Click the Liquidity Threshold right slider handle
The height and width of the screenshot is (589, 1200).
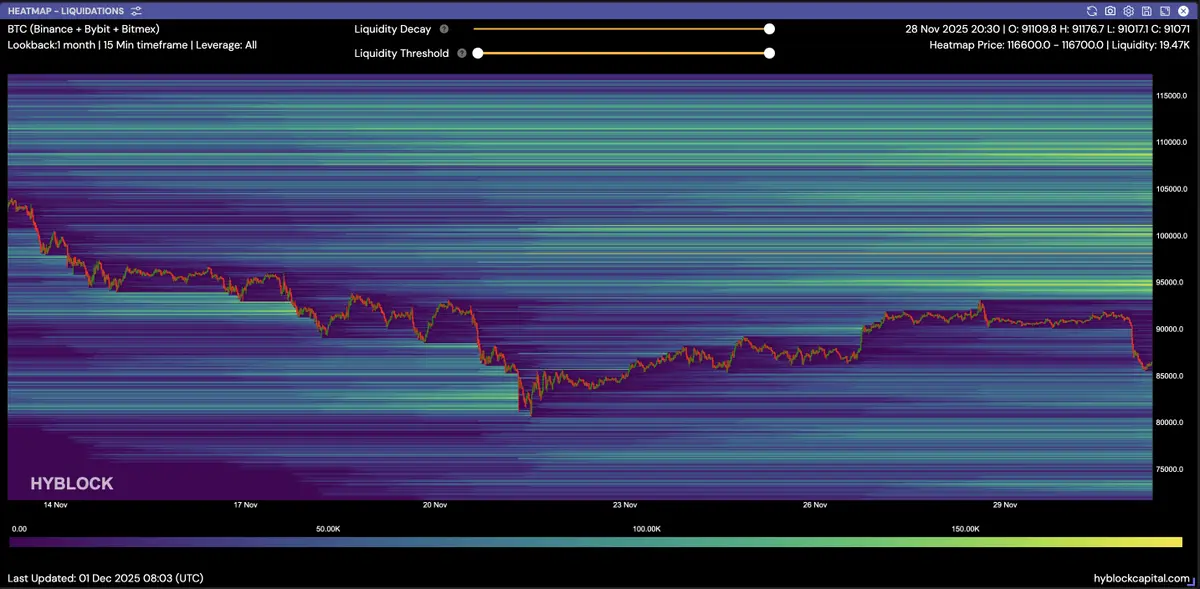[769, 53]
